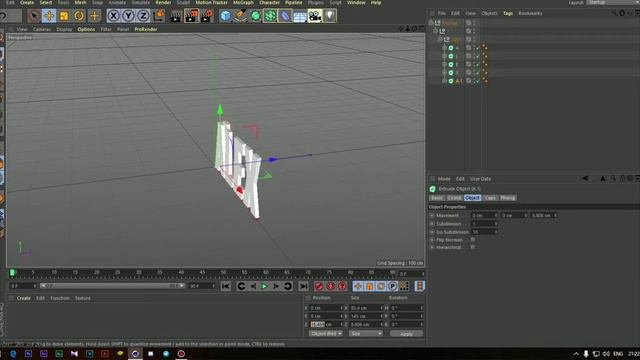
Task: Open the viewport Options menu
Action: (x=86, y=29)
